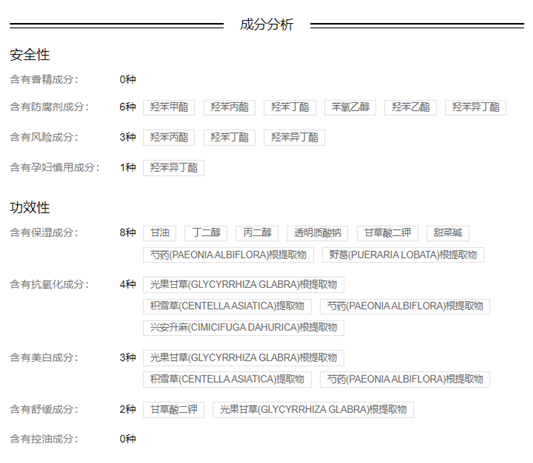
Task: Select 羟苯异丁酯 in the 防腐剂成分 row
Action: tap(476, 107)
